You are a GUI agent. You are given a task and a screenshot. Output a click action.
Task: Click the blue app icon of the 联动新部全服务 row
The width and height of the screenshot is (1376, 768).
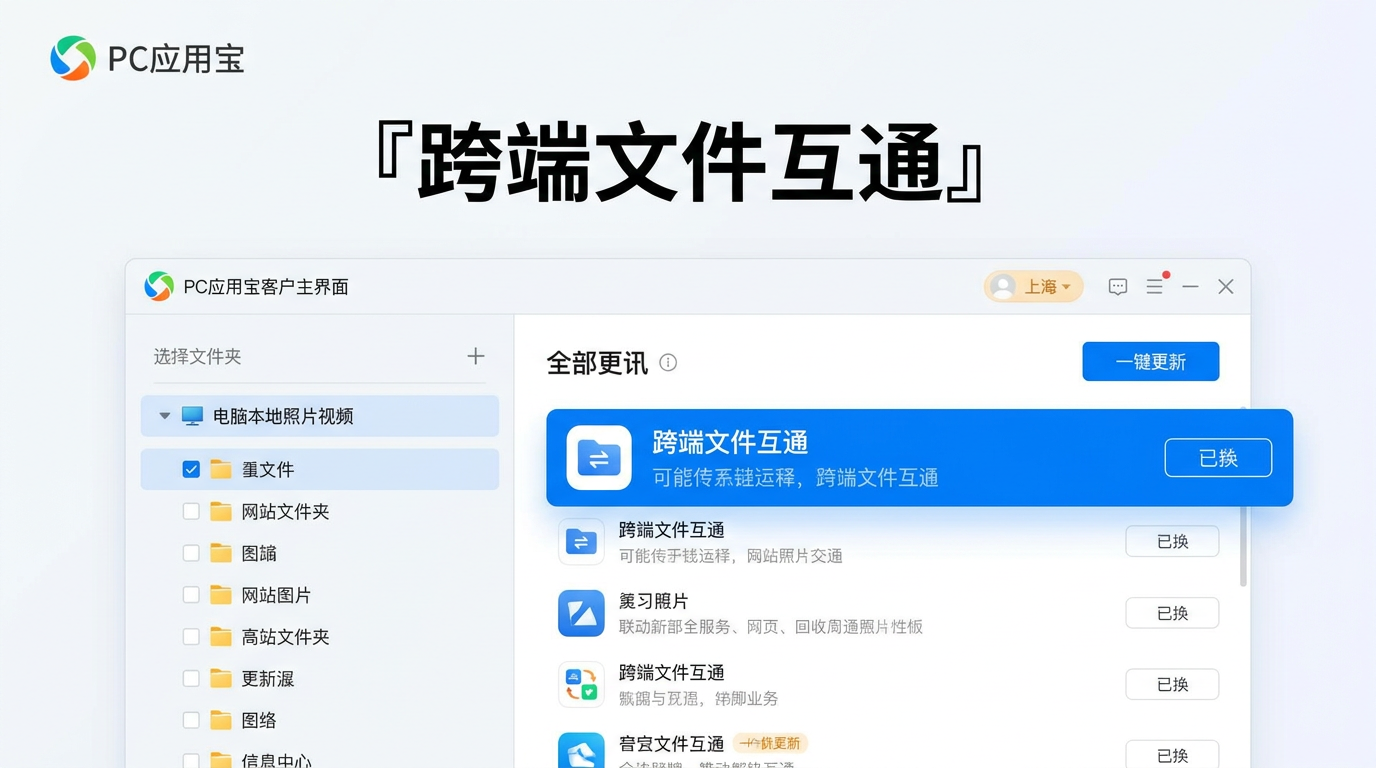581,613
